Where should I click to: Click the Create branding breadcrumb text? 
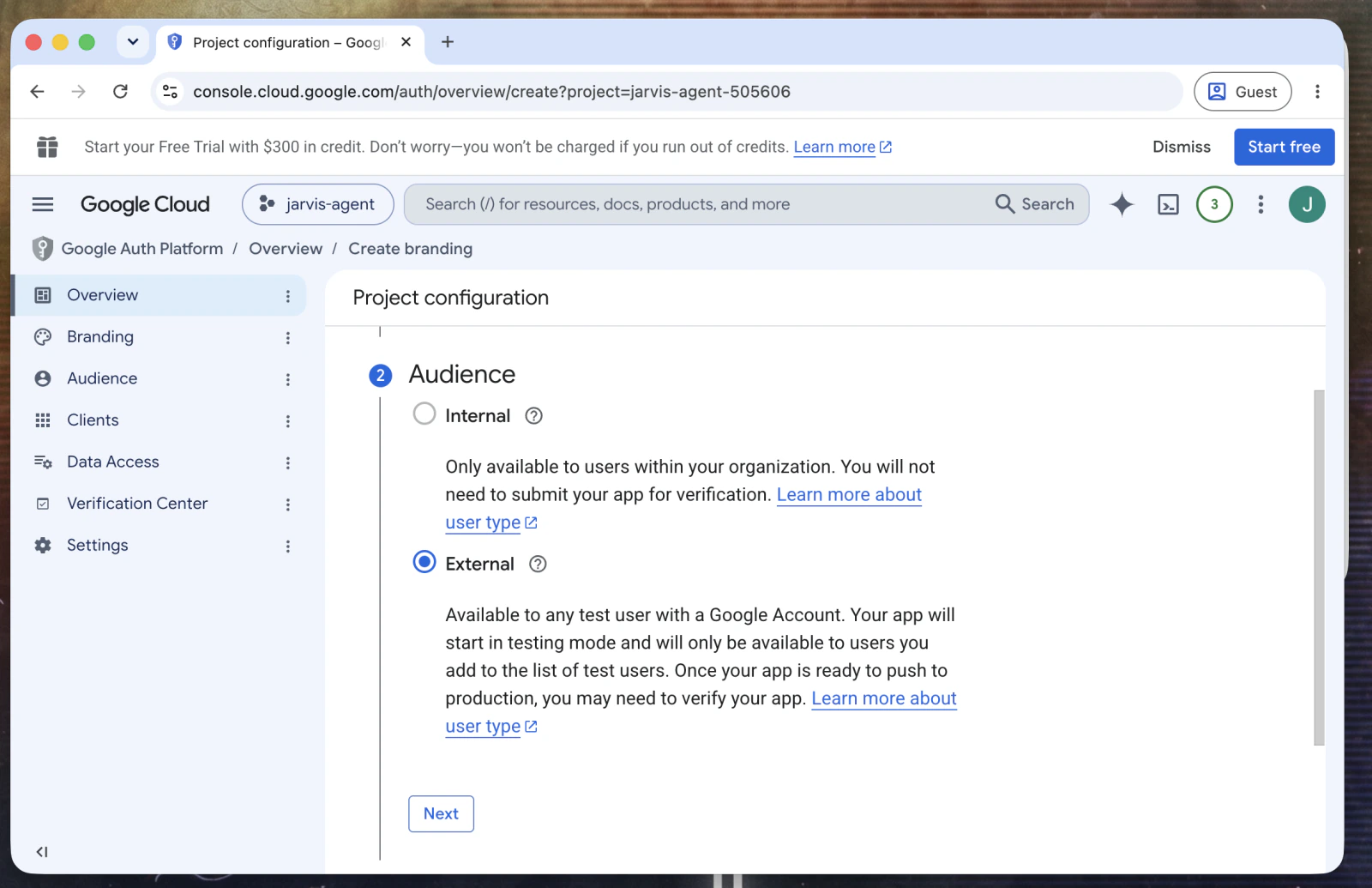click(410, 249)
